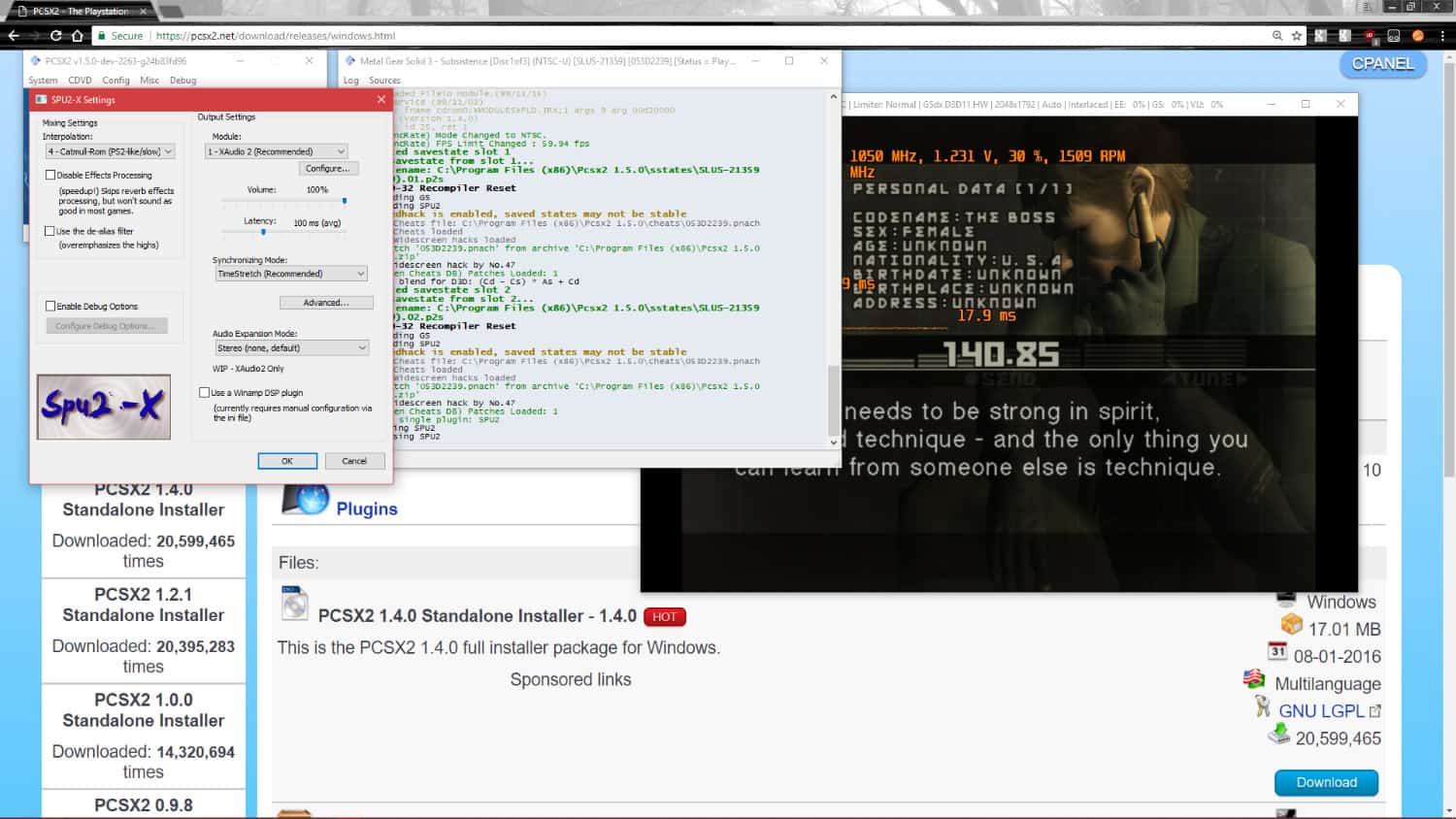Enable the Use a Winamp DSP plugin option
1456x819 pixels.
202,392
